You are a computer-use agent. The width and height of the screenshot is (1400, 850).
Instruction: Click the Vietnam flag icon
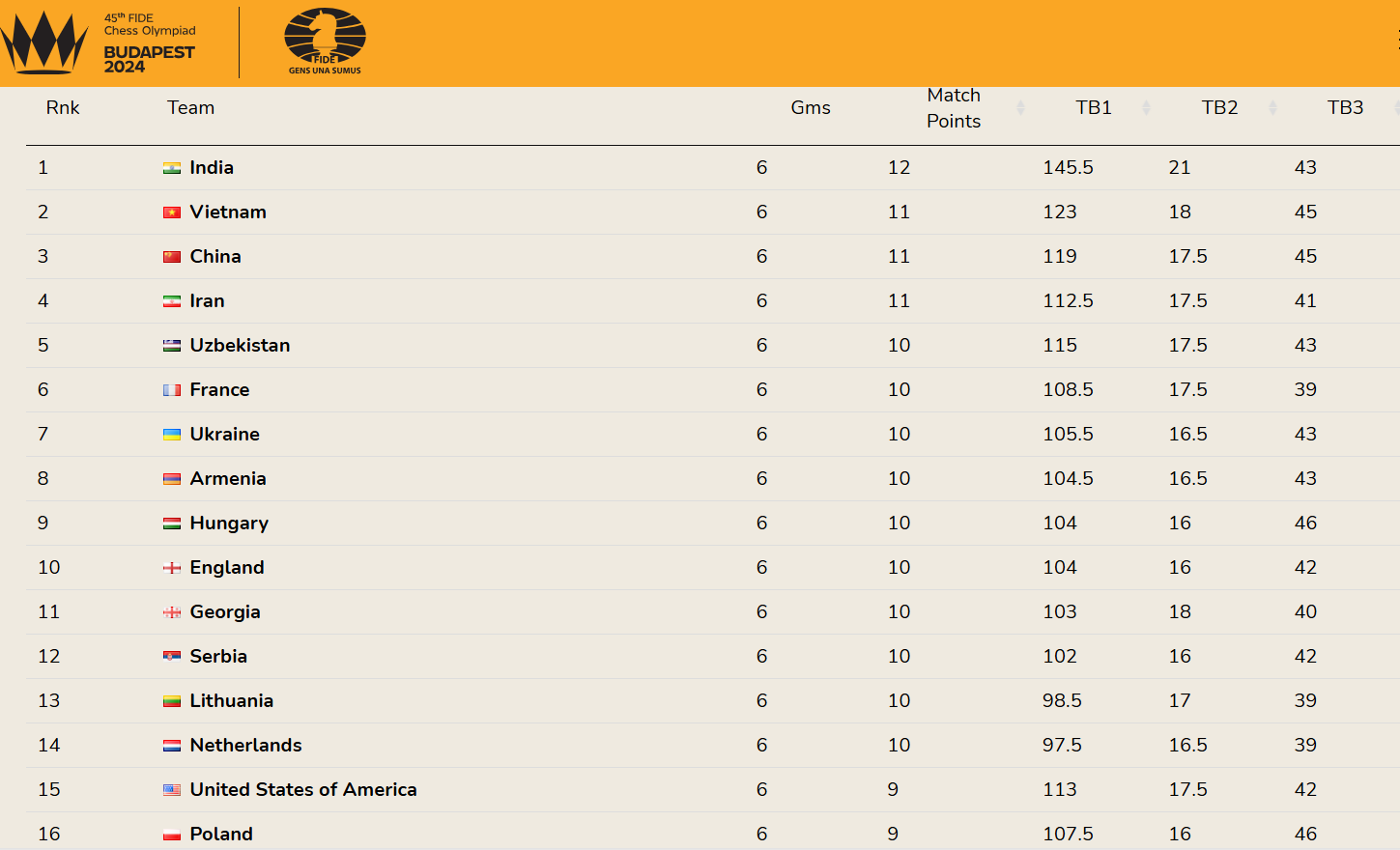coord(172,212)
